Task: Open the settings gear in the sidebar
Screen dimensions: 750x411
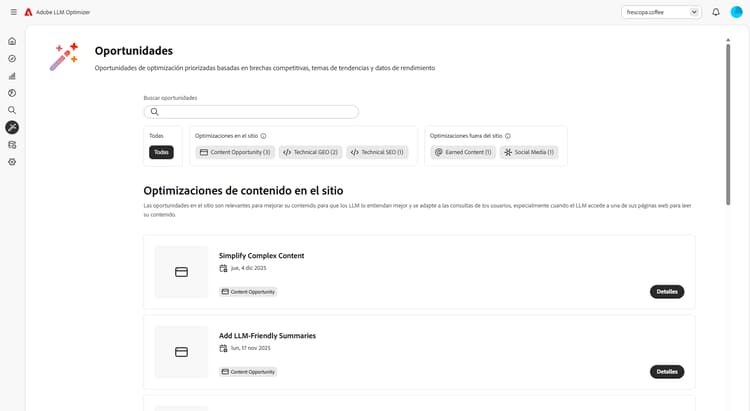Action: tap(12, 162)
